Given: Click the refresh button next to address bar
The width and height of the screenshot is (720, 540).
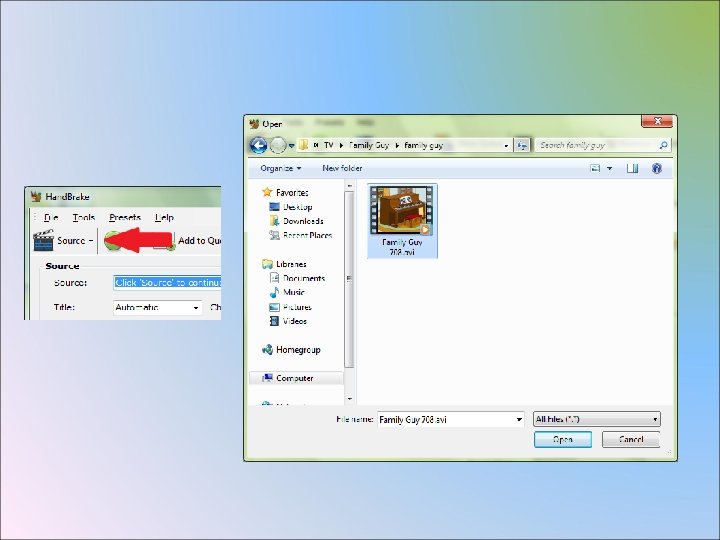Looking at the screenshot, I should pos(522,146).
